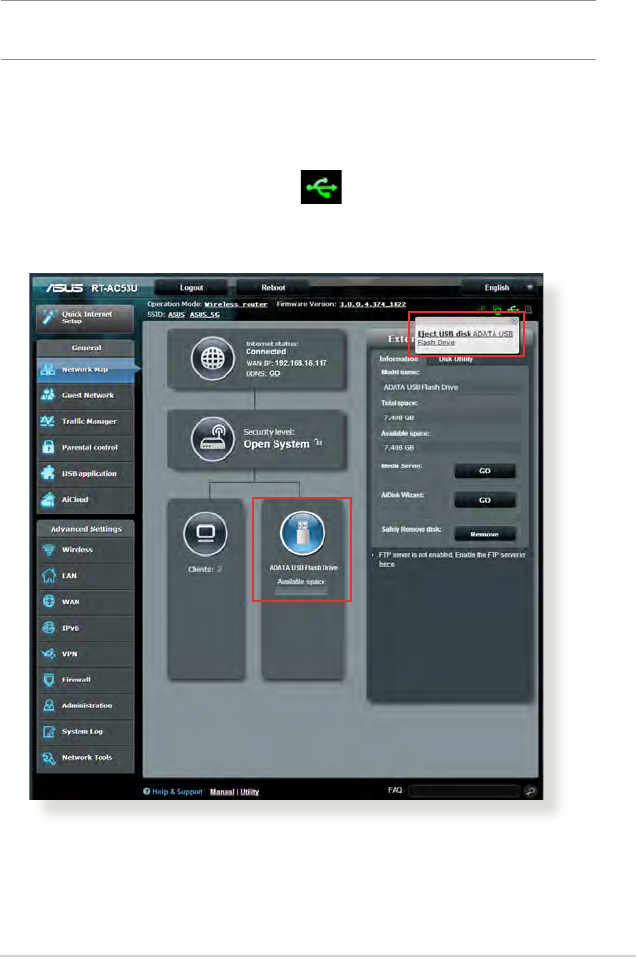The width and height of the screenshot is (636, 957).
Task: Click the Clients computer icon
Action: [205, 534]
